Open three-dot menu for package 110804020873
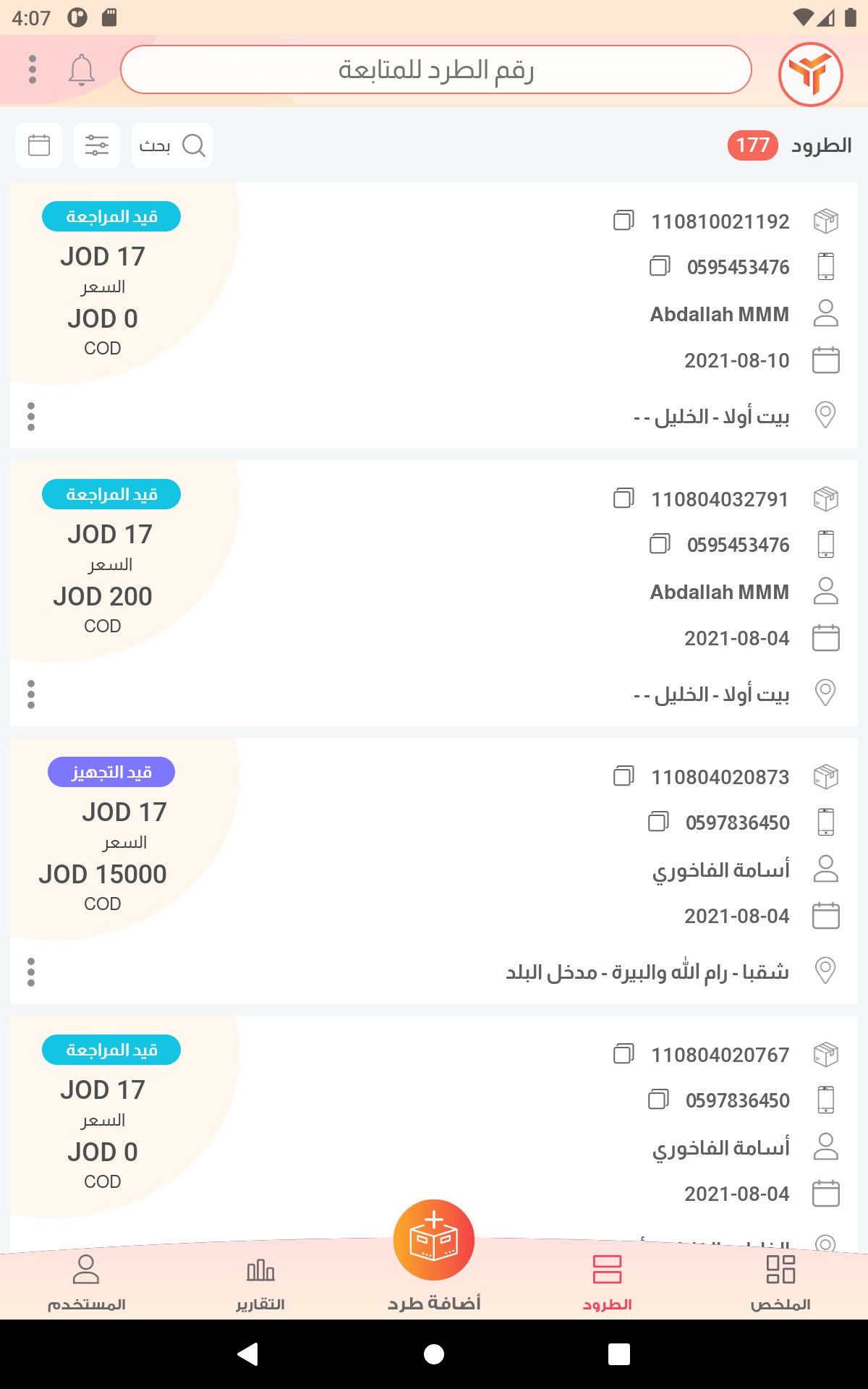This screenshot has width=868, height=1389. click(x=31, y=972)
